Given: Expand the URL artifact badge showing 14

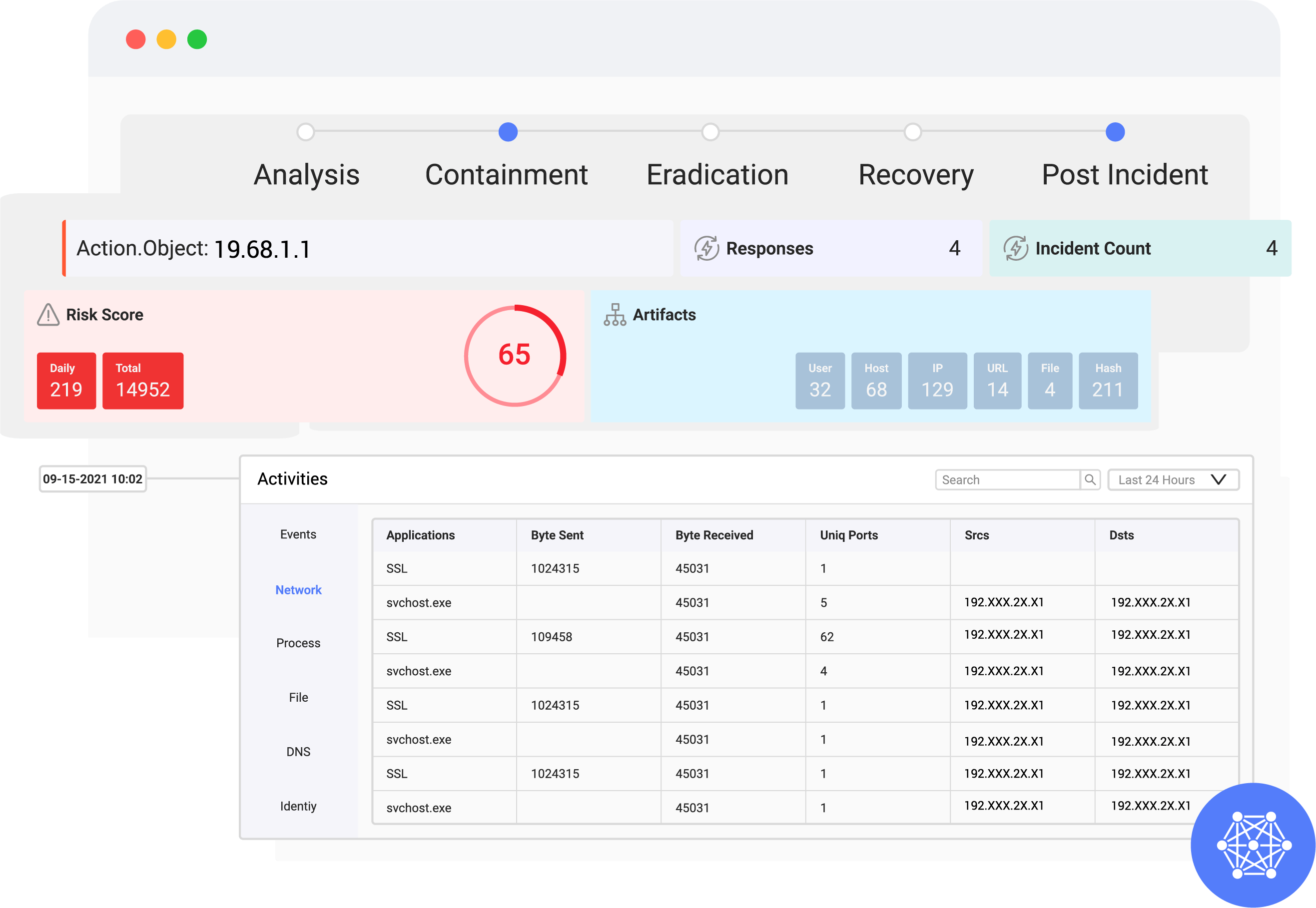Looking at the screenshot, I should point(997,380).
